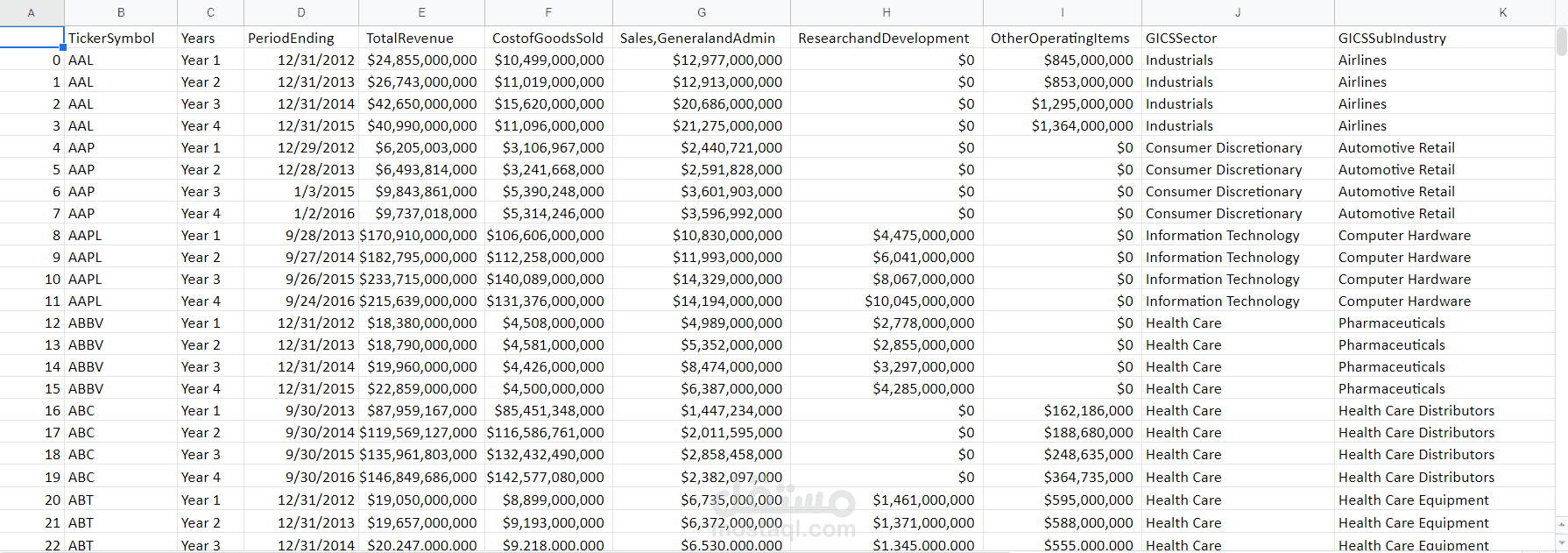Viewport: 1568px width, 553px height.
Task: Click the $5,390,248,000 cost cell
Action: (548, 191)
